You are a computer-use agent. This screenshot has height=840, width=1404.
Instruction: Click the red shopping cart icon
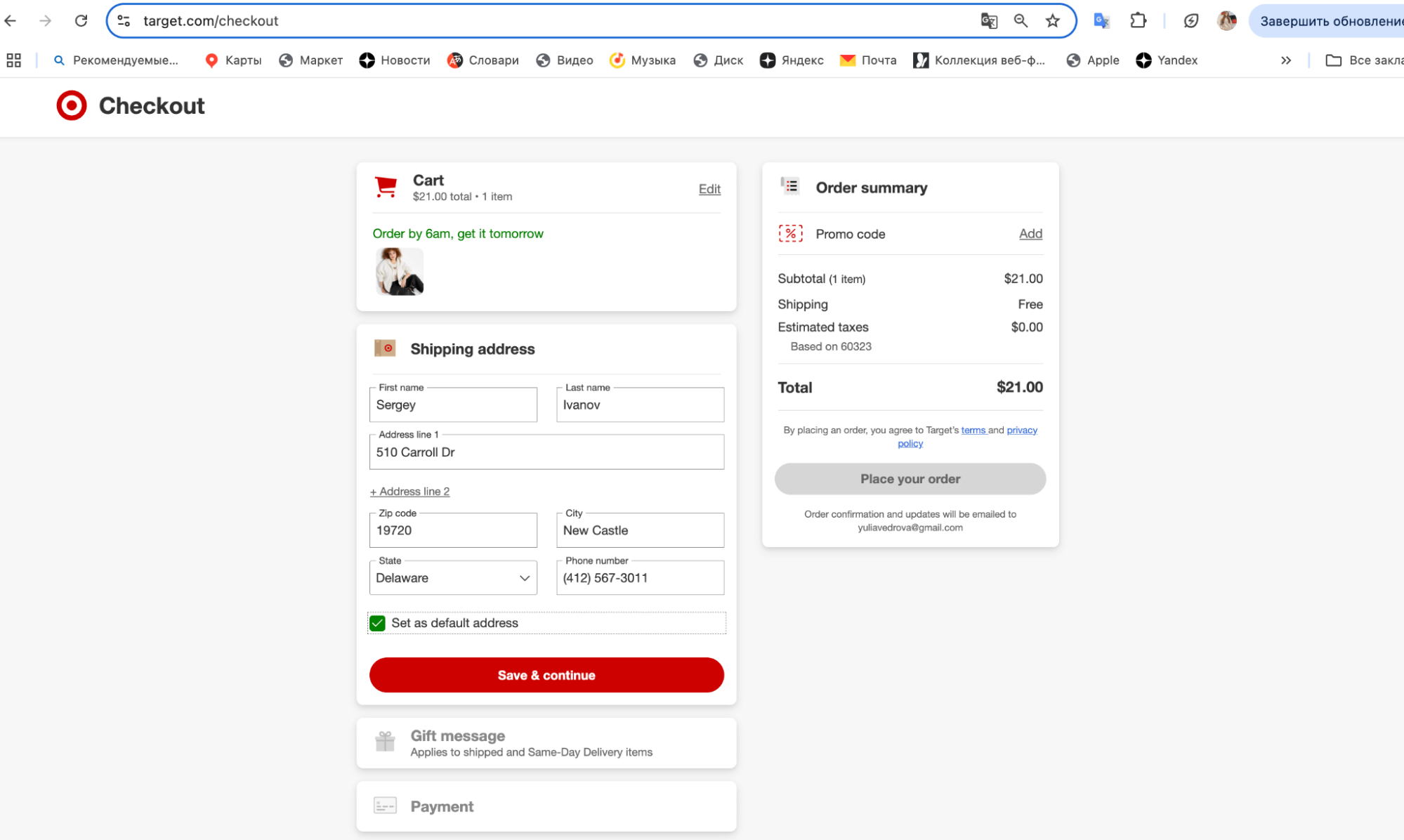(x=386, y=187)
